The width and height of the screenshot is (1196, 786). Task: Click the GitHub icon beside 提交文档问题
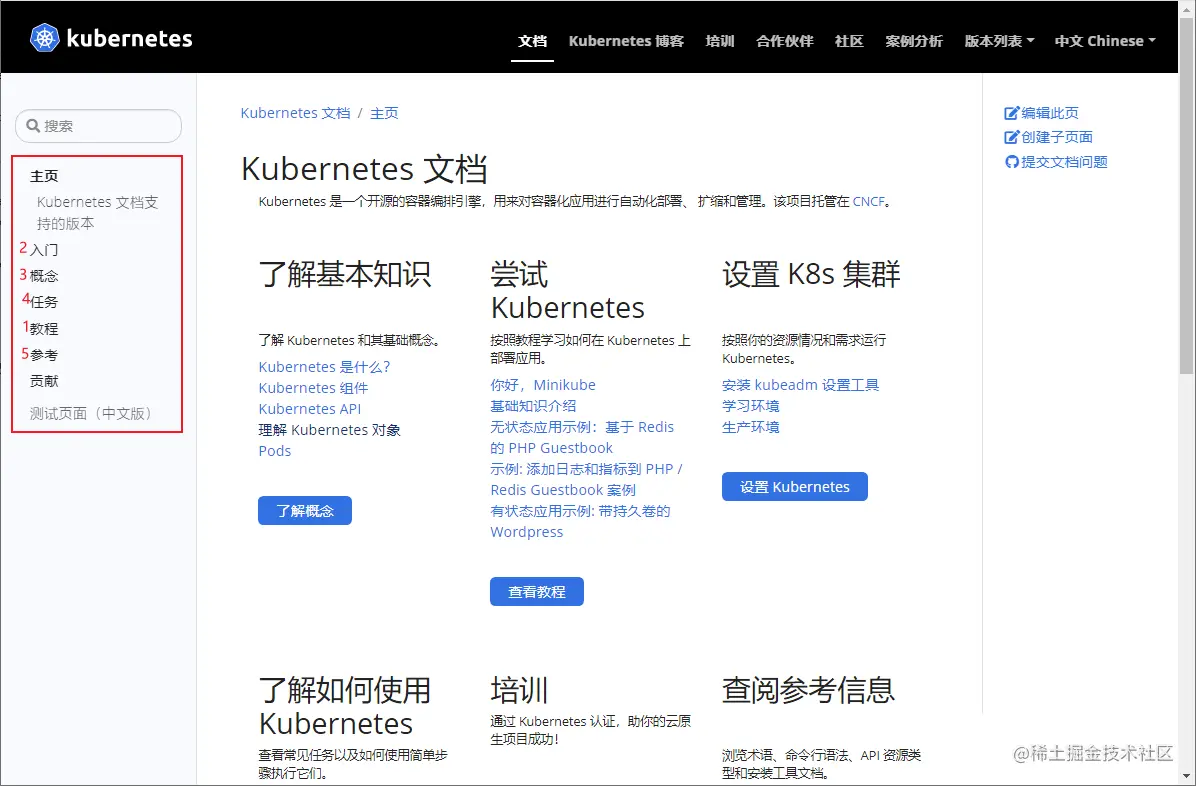[1011, 162]
